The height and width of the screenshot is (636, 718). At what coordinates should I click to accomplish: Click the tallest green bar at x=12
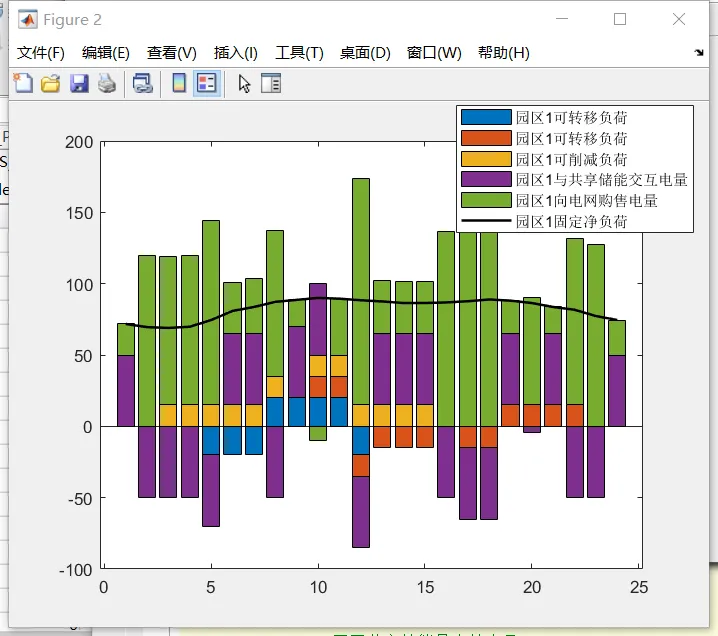361,291
